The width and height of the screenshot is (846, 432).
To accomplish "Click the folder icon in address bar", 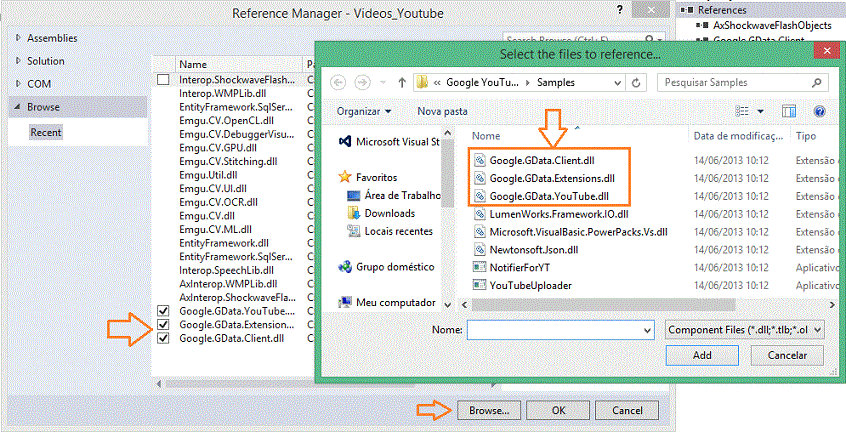I will pos(422,83).
